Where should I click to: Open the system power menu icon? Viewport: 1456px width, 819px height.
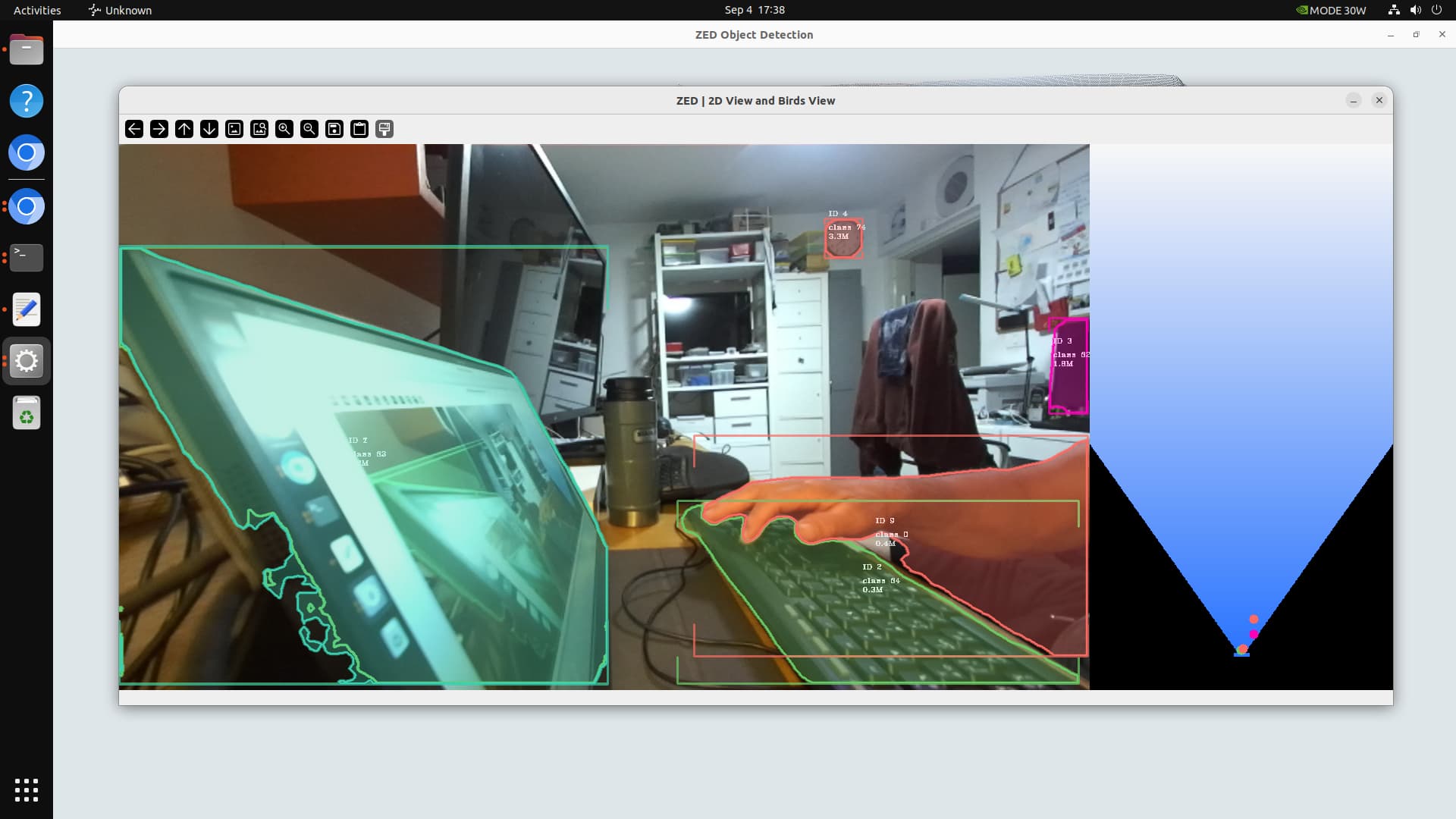pos(1436,10)
